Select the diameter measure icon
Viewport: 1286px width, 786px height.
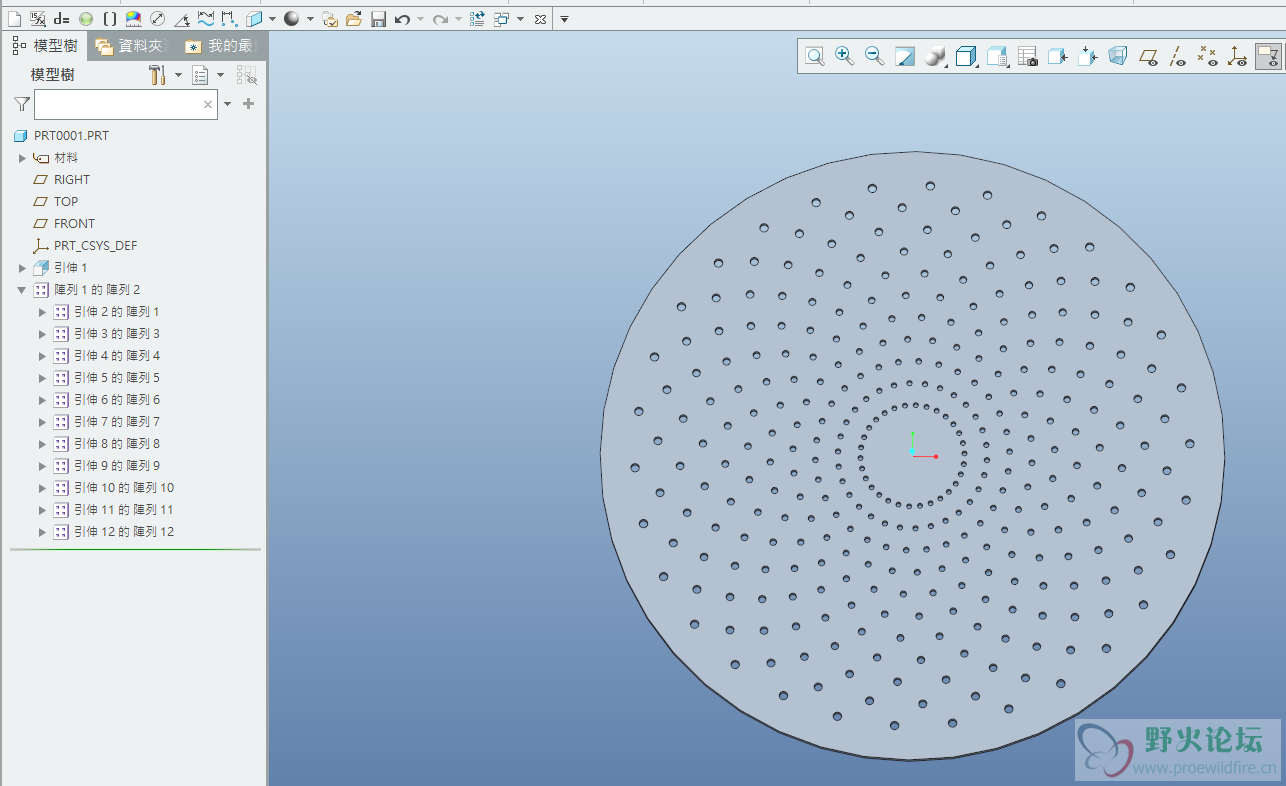pos(157,19)
